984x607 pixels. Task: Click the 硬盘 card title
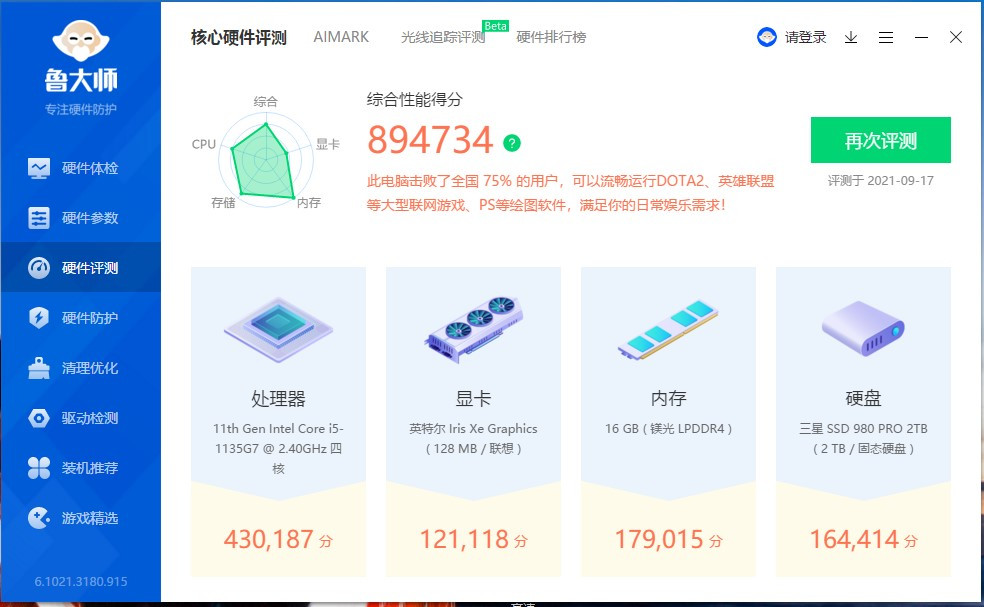point(863,399)
